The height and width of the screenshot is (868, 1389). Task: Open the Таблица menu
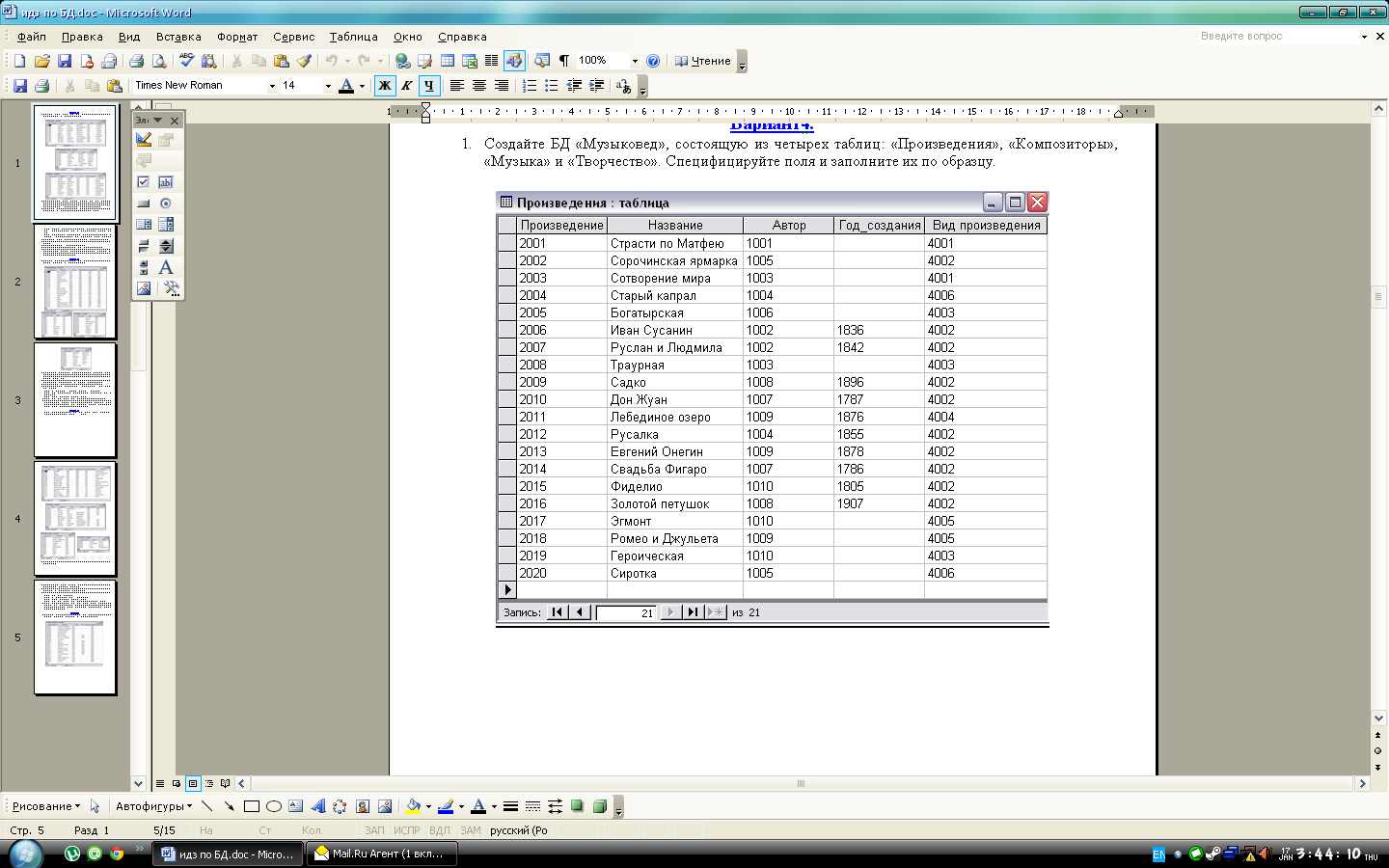coord(353,37)
